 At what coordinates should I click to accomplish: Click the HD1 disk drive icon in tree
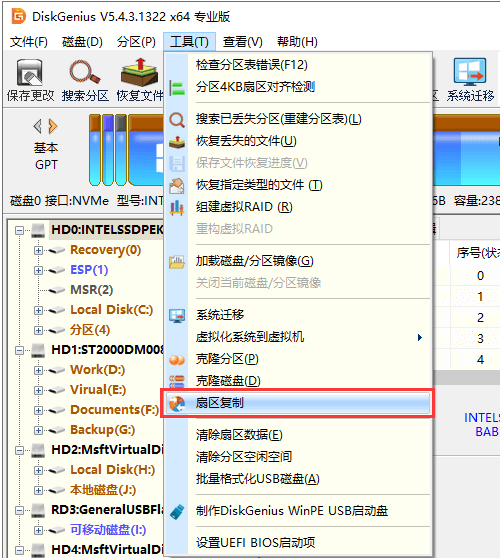pyautogui.click(x=38, y=350)
